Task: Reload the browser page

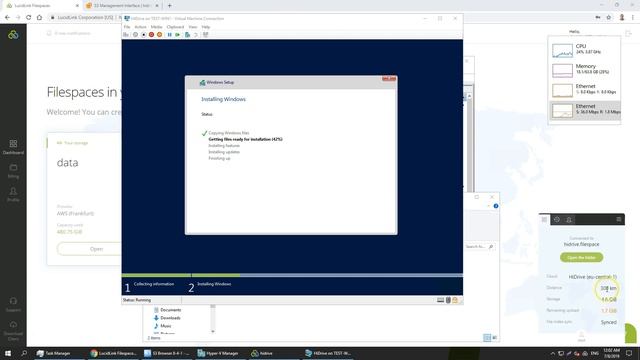Action: [x=29, y=18]
